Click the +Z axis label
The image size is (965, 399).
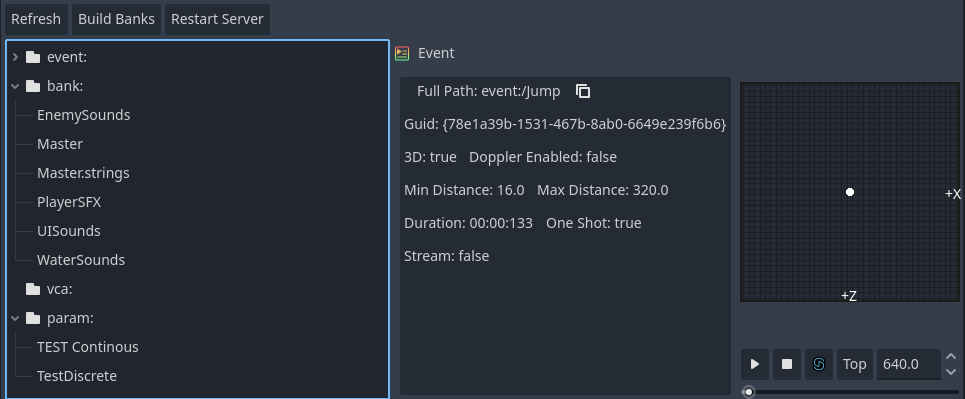click(849, 296)
